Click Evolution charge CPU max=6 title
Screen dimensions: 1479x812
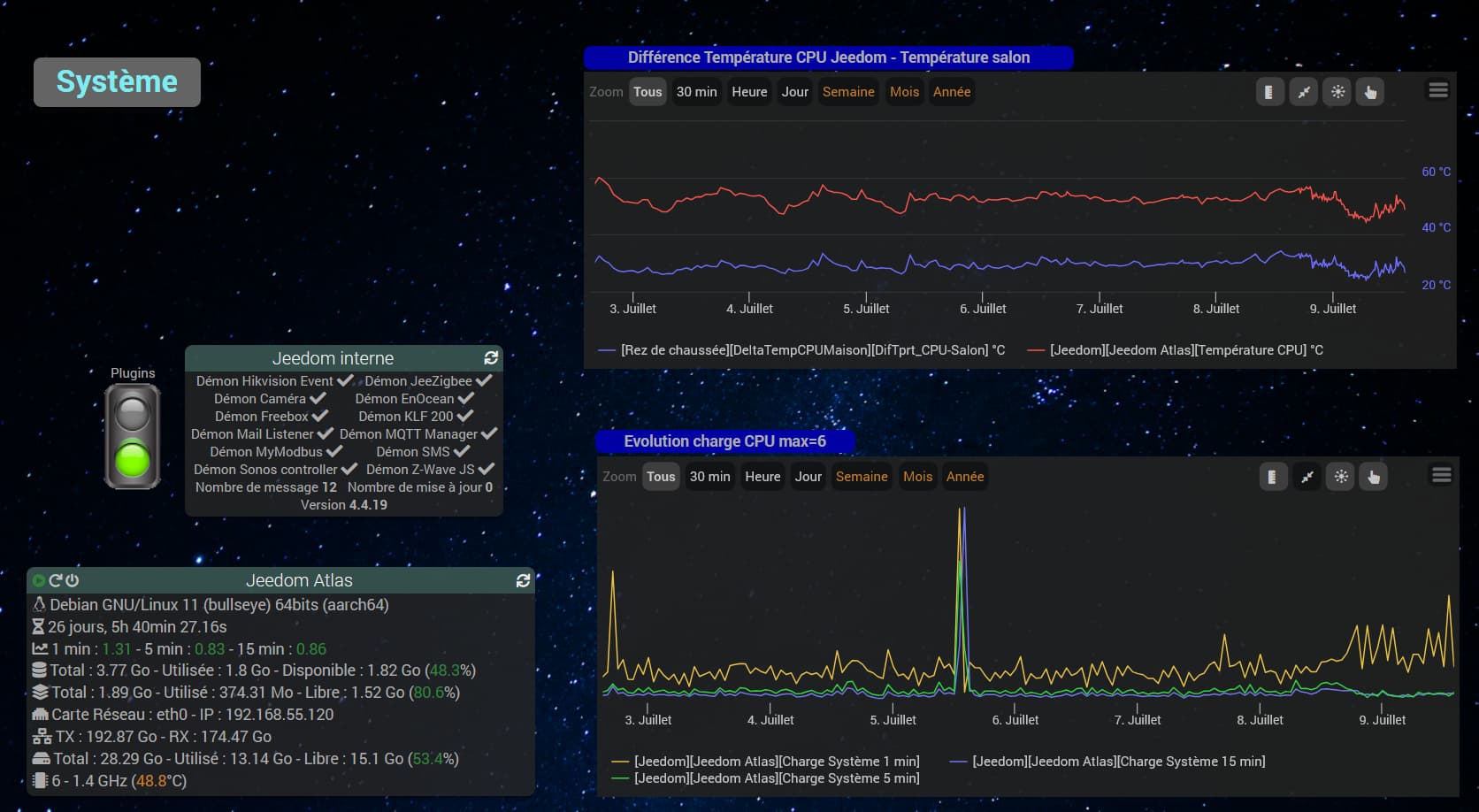725,441
